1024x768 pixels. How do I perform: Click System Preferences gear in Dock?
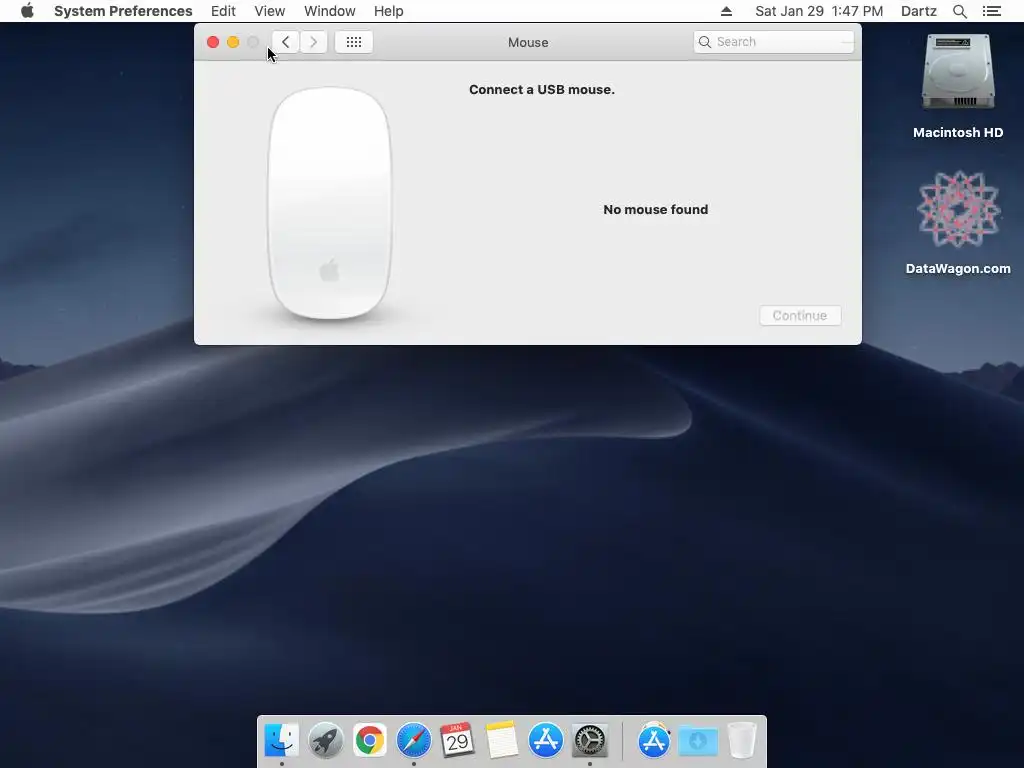590,740
